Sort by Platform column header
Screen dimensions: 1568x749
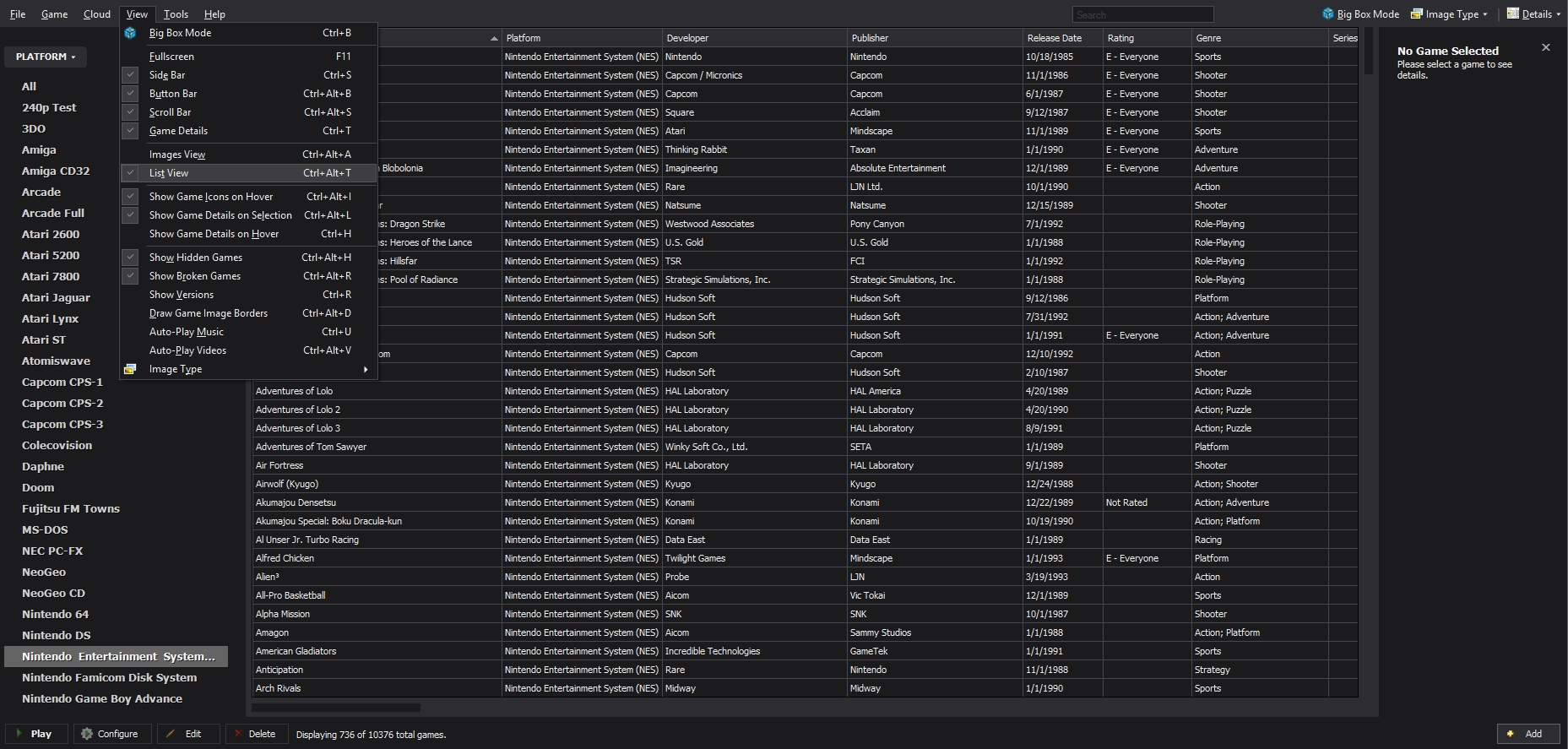coord(583,38)
